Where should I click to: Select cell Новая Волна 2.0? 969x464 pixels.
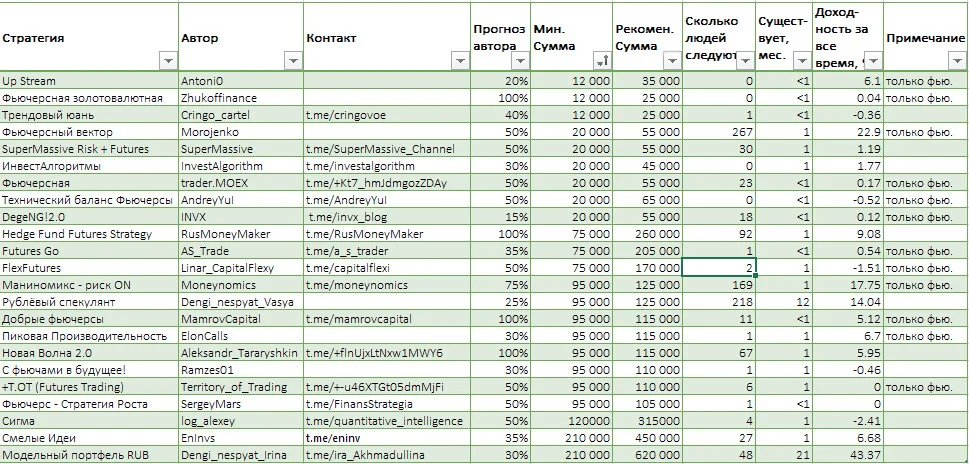pos(89,353)
